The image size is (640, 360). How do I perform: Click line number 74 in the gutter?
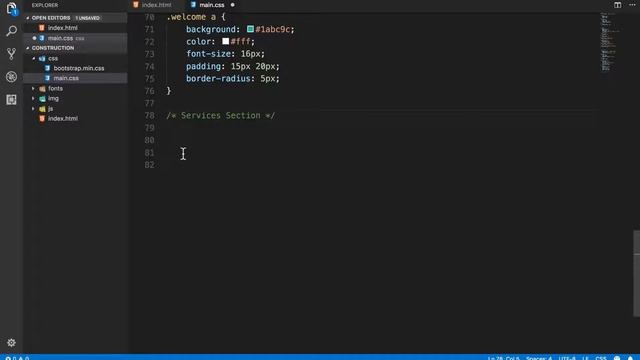149,67
